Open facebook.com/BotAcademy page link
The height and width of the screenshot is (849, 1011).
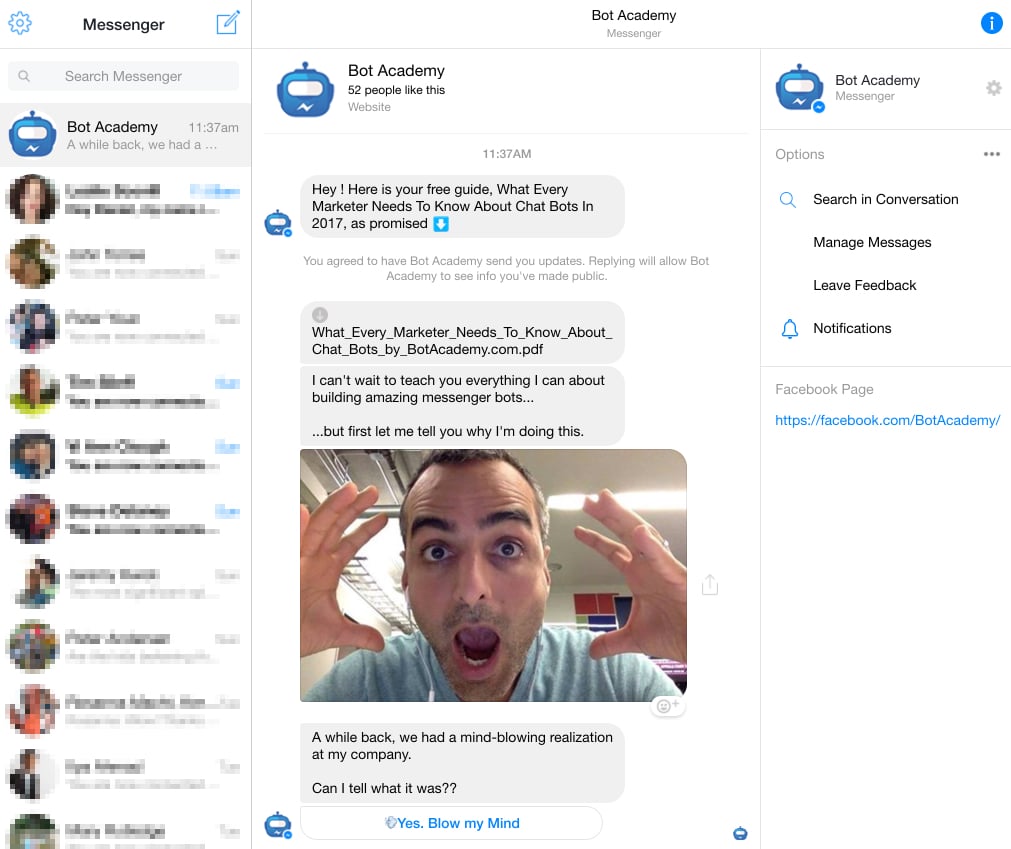pos(887,420)
